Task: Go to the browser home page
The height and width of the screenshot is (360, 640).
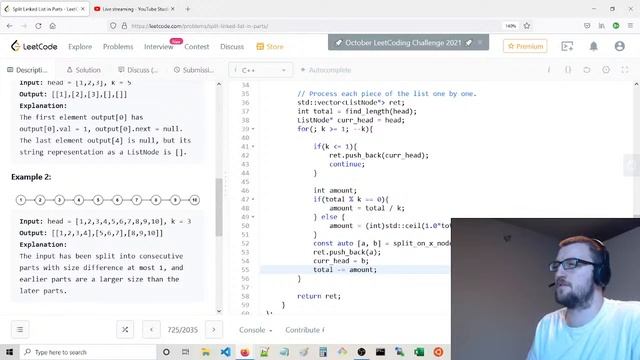Action: tap(53, 26)
